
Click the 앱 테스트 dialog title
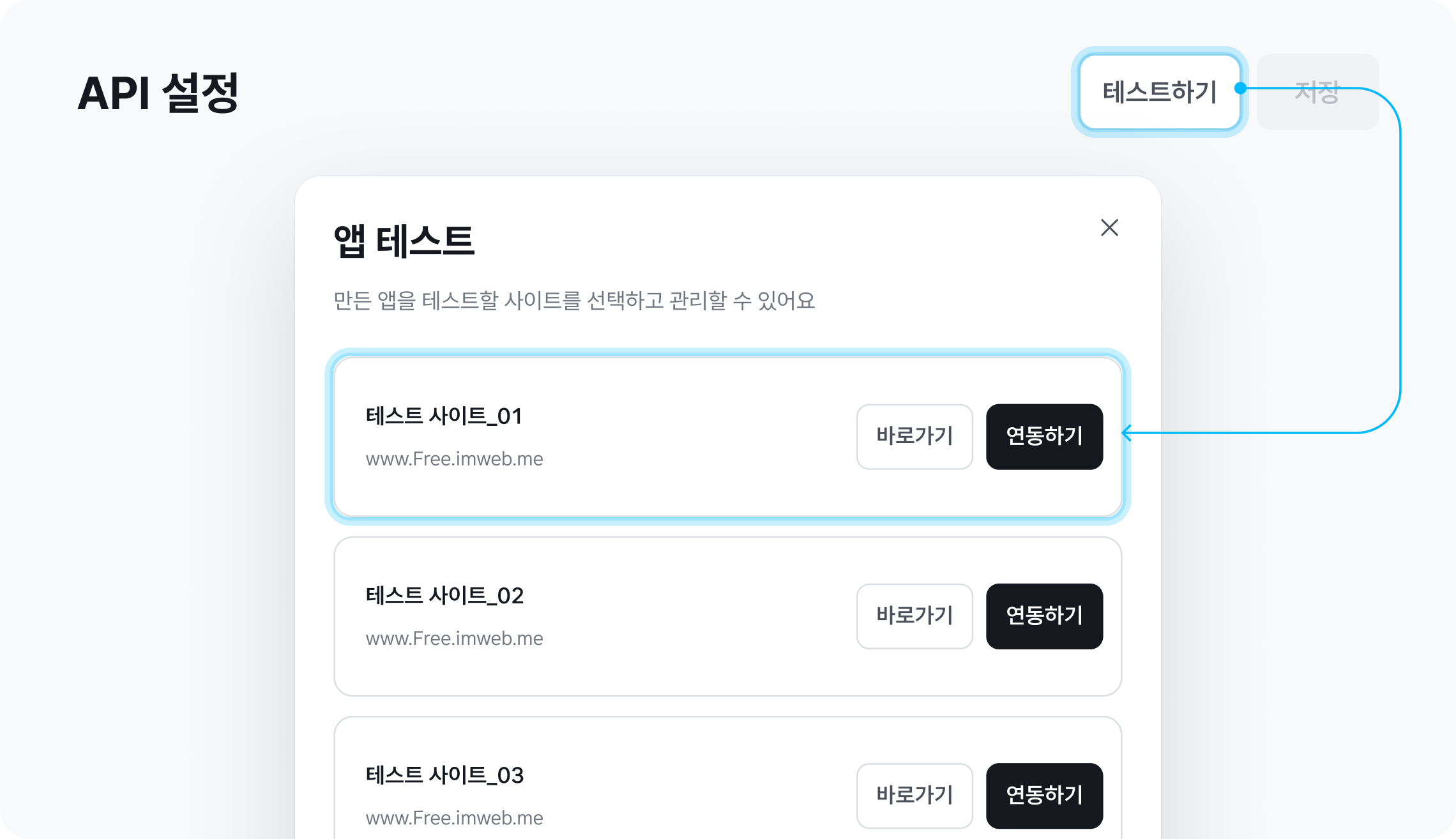(404, 241)
